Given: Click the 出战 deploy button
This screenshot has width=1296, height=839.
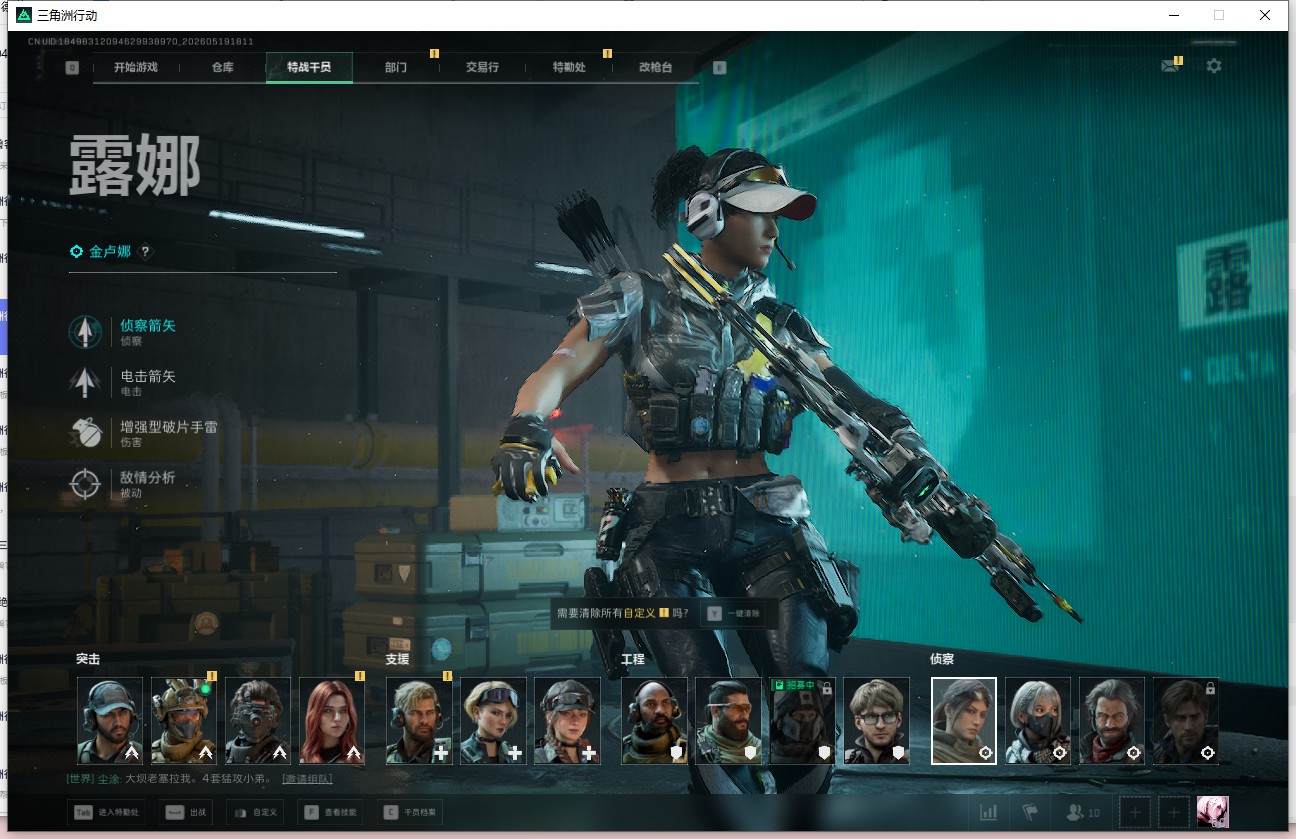Looking at the screenshot, I should coord(186,813).
